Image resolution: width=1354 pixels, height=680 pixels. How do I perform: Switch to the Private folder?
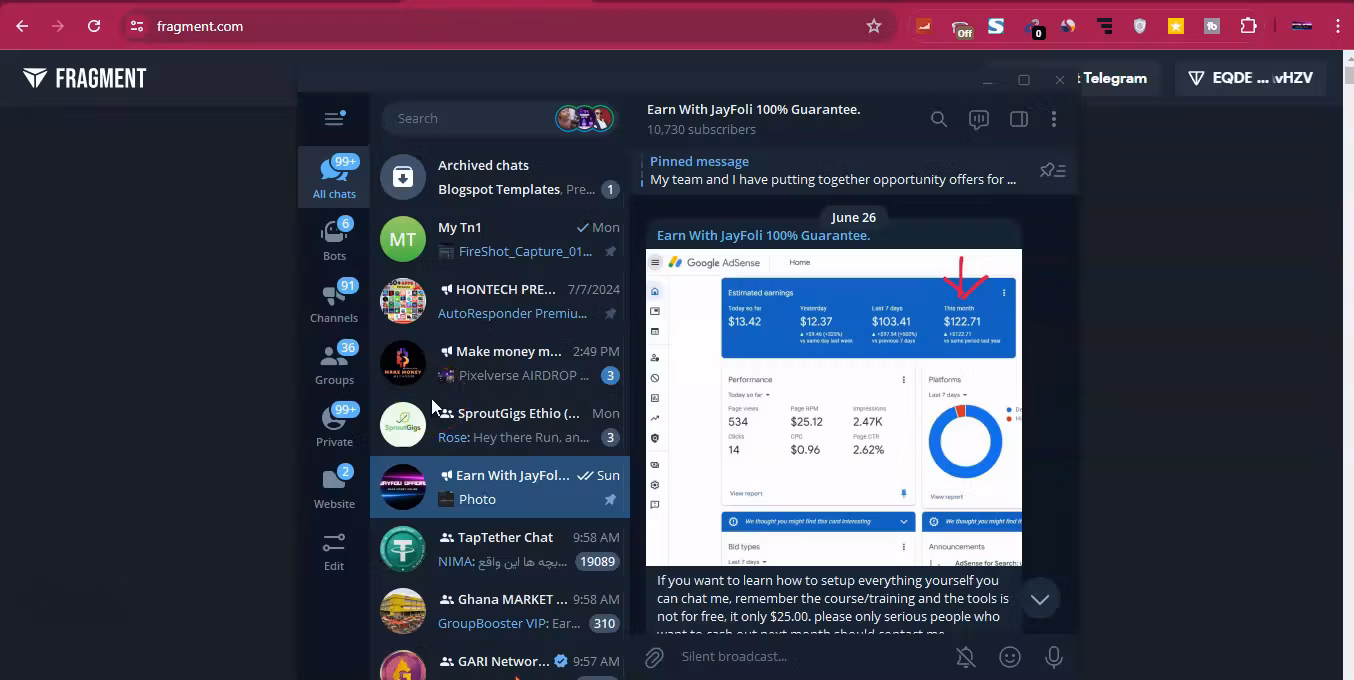(x=334, y=425)
